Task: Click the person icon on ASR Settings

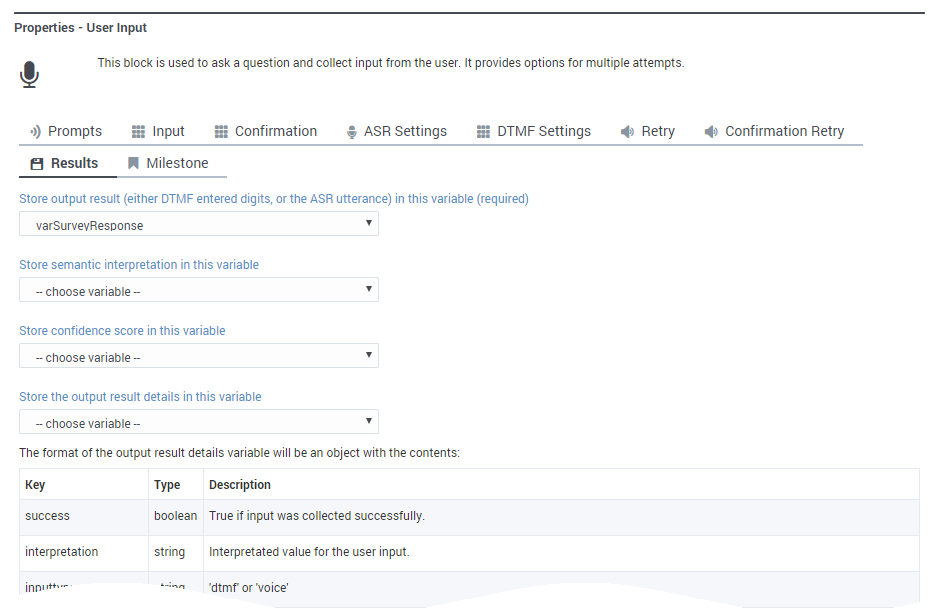Action: point(351,130)
